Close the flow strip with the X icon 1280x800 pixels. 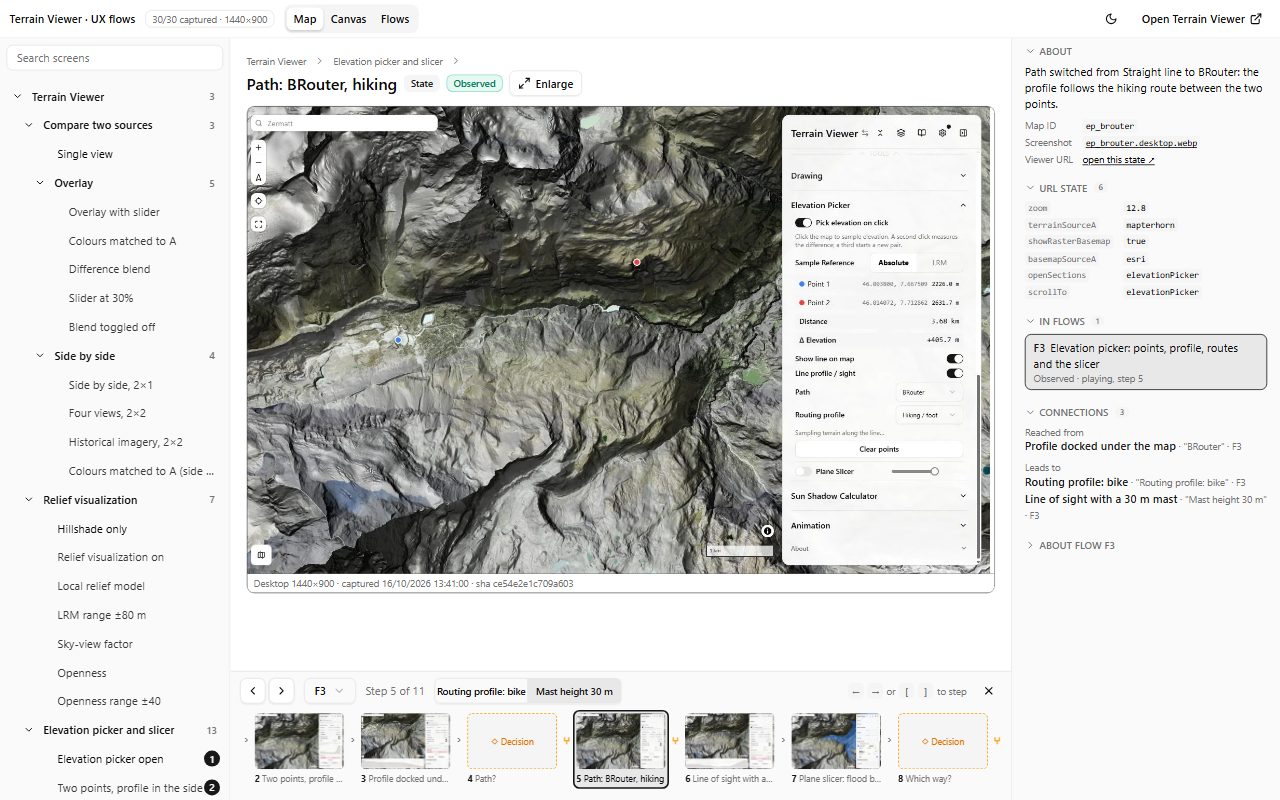point(989,691)
